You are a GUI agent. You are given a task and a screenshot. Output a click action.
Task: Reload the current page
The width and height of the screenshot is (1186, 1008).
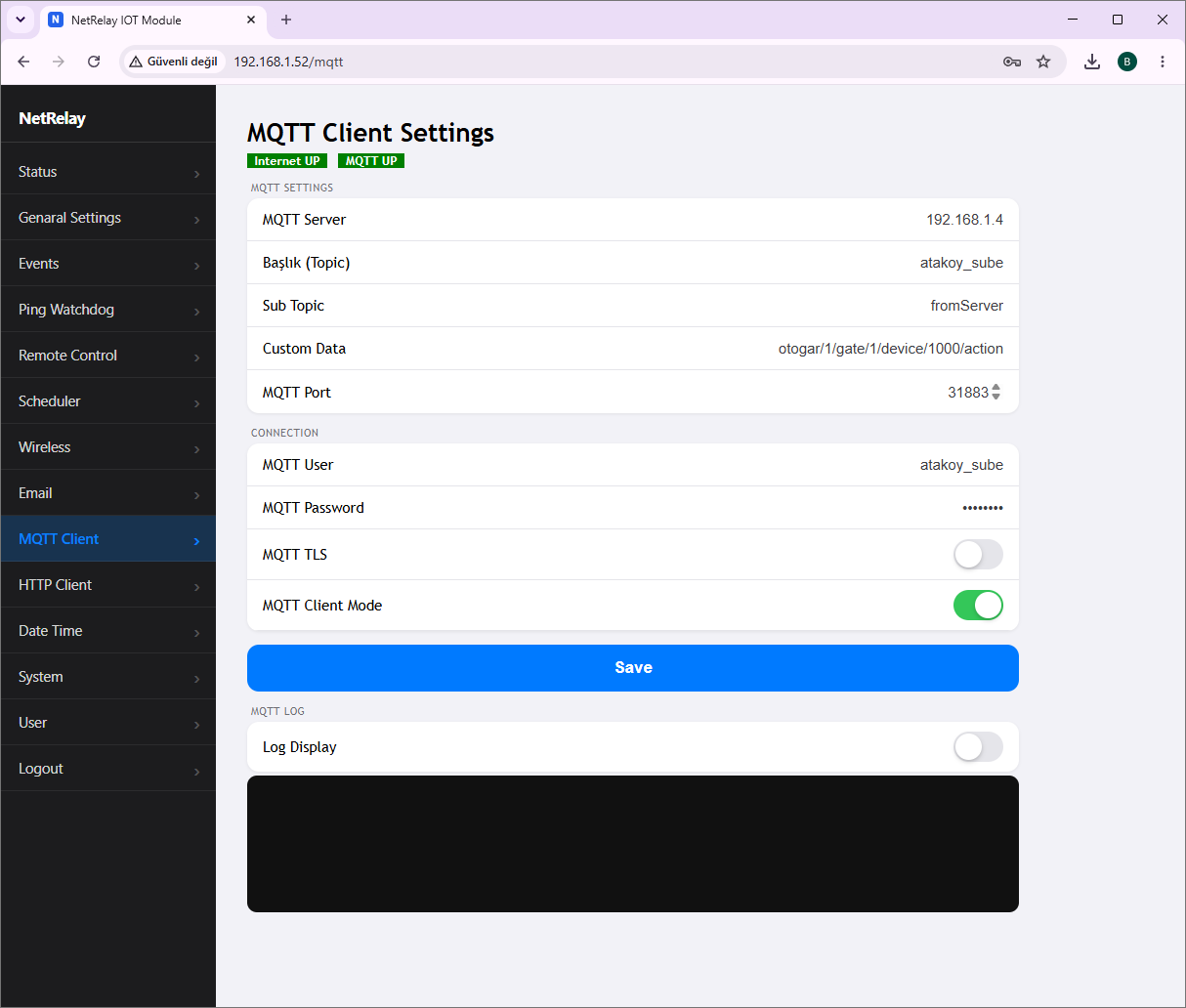pos(94,62)
